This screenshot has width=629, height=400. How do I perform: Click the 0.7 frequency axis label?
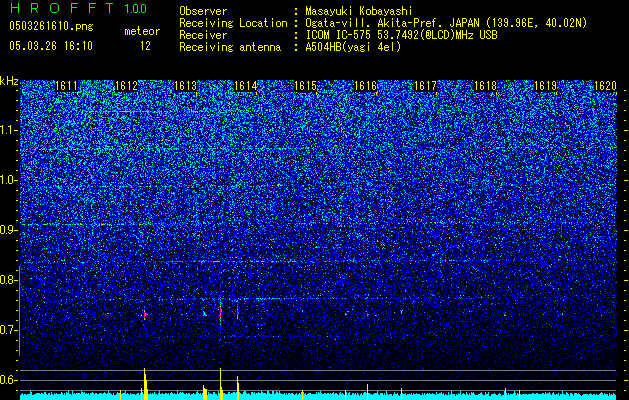[7, 330]
